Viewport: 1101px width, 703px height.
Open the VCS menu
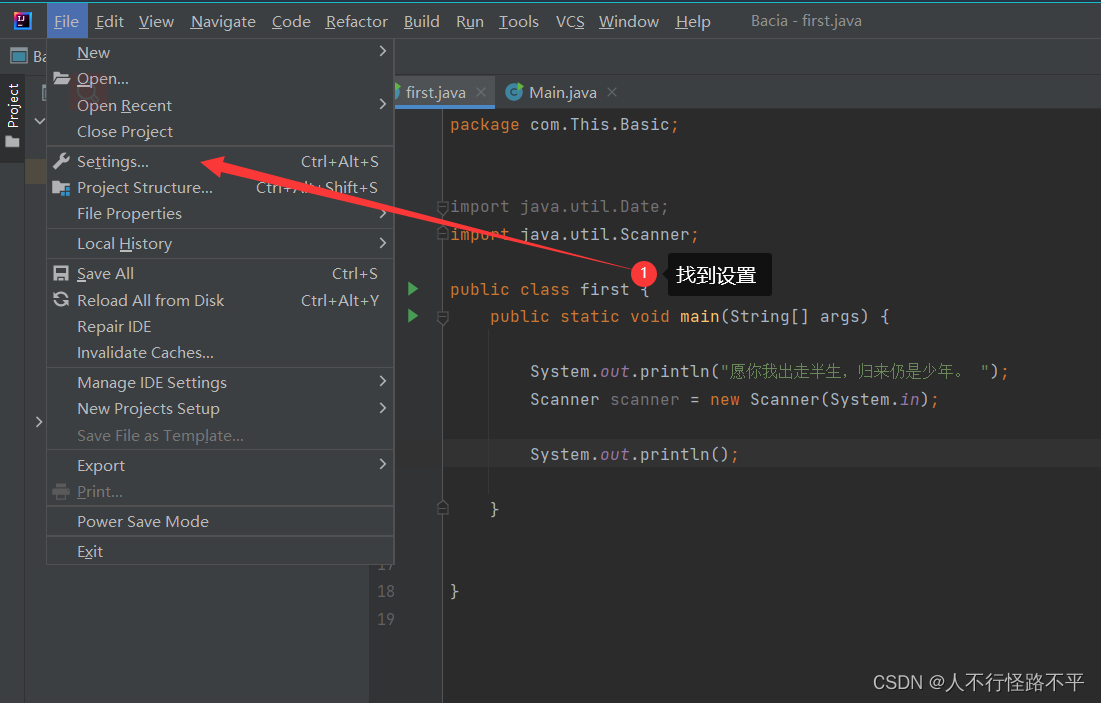(x=570, y=22)
